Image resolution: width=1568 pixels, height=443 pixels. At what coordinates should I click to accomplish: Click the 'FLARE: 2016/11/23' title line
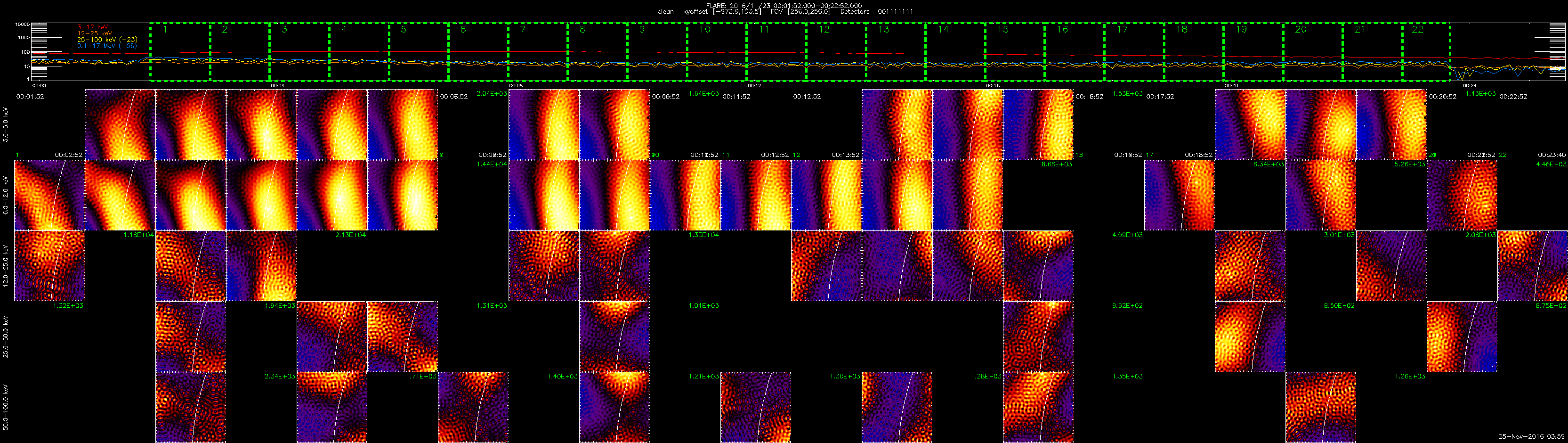pos(784,6)
